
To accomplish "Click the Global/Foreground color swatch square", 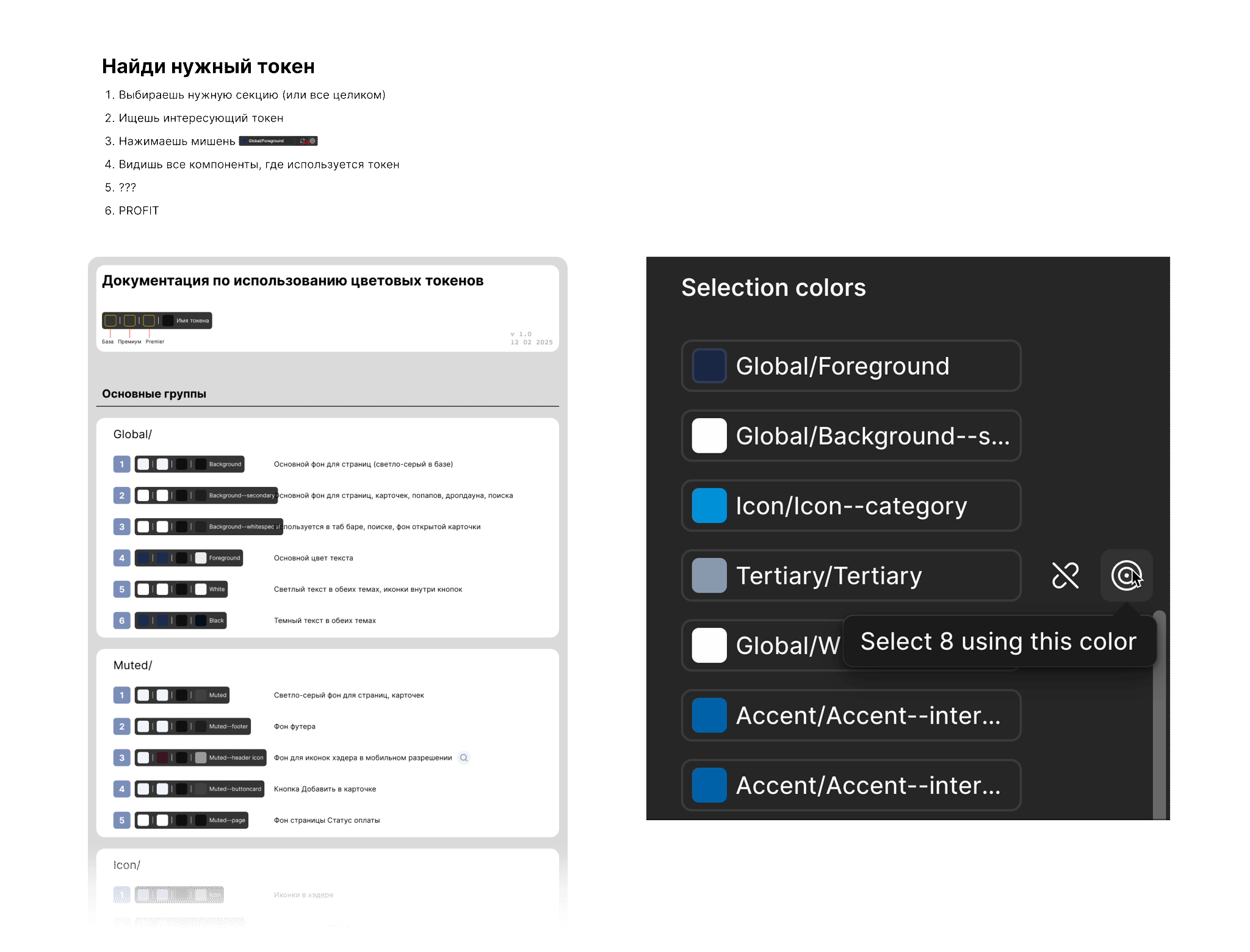I will (709, 366).
